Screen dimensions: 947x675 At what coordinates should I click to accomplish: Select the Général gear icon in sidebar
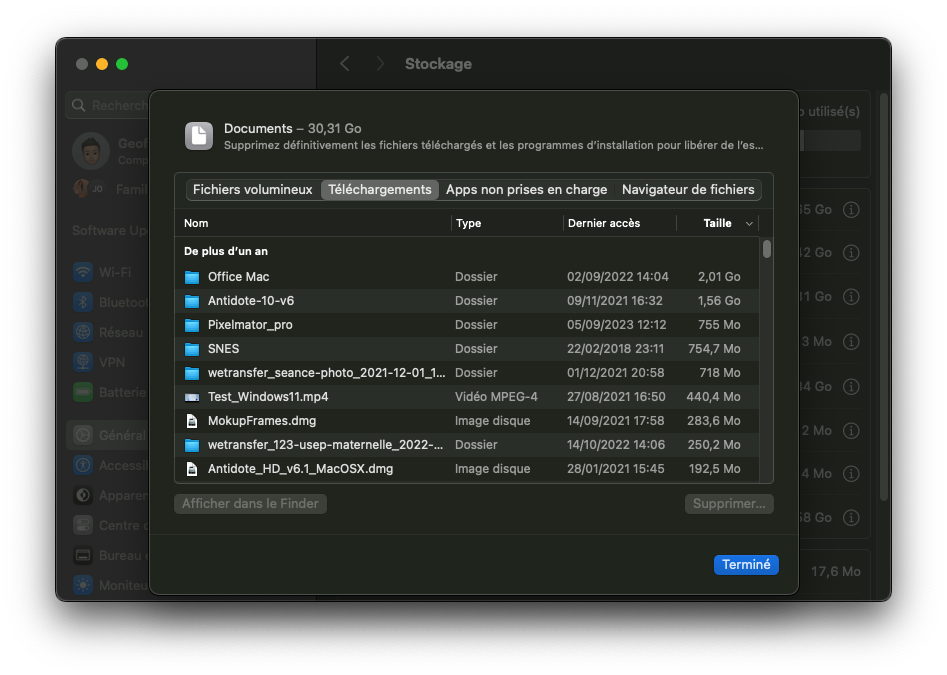[x=83, y=435]
